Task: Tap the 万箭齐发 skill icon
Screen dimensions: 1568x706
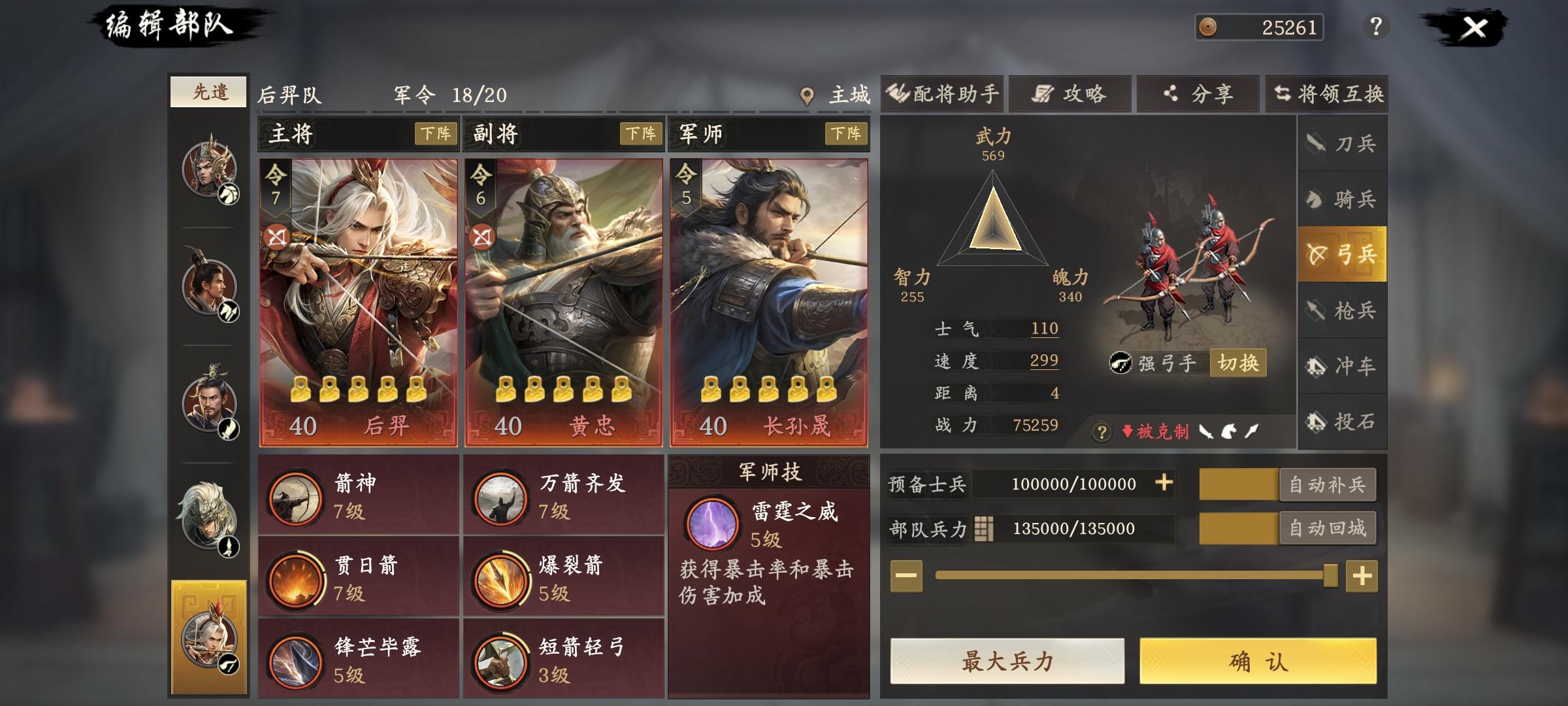Action: point(500,497)
